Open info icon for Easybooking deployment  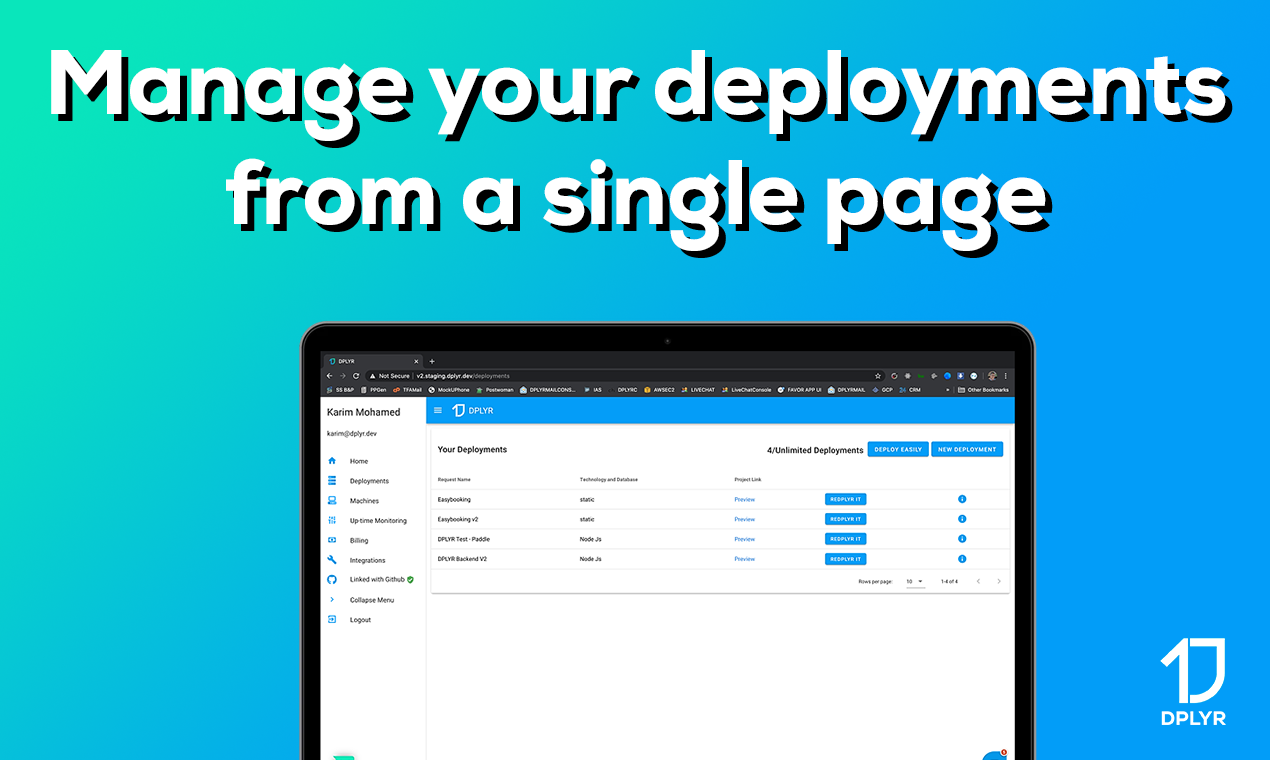pos(962,499)
